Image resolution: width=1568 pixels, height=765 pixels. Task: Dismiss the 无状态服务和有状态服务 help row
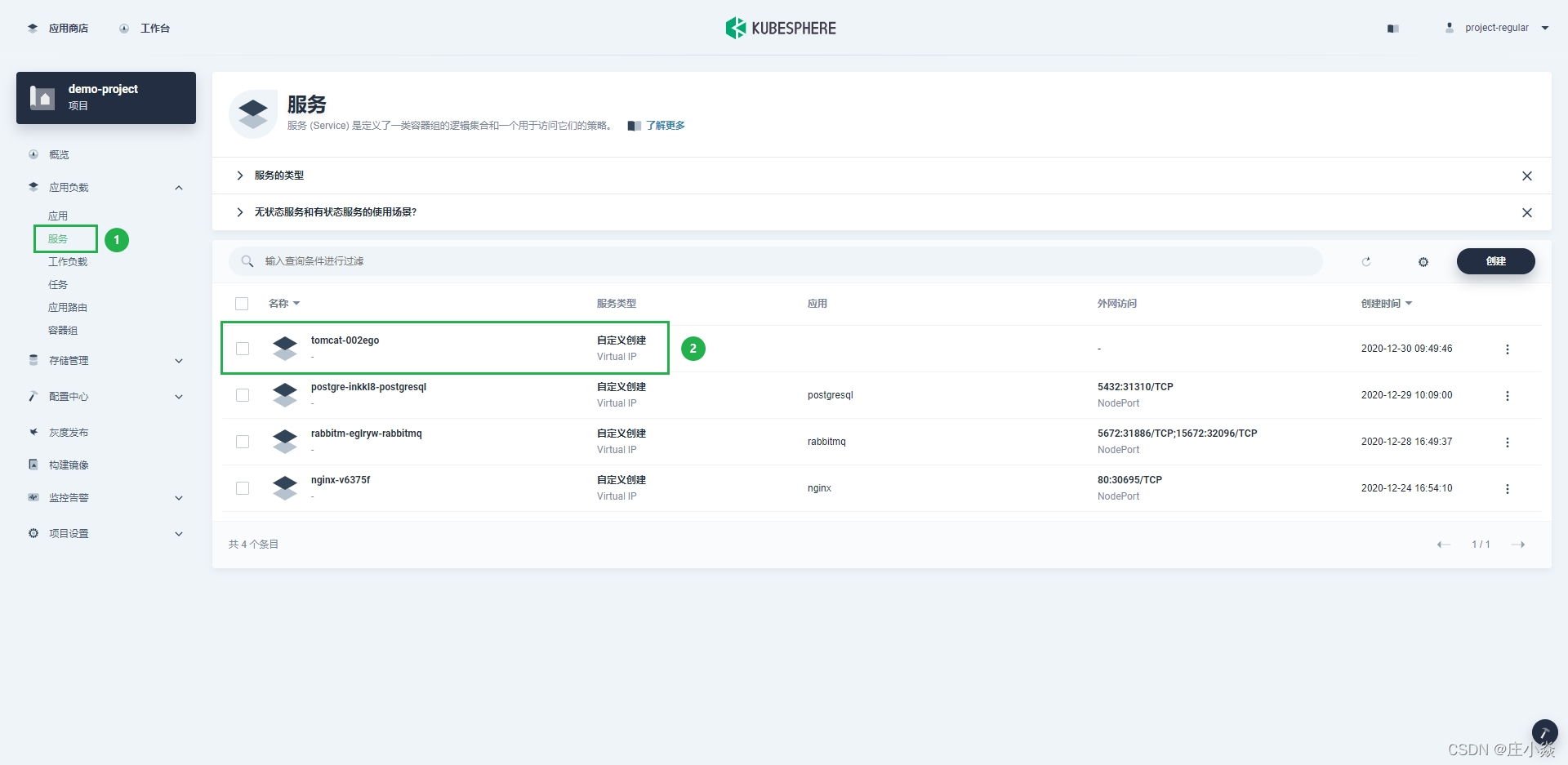(x=1527, y=212)
